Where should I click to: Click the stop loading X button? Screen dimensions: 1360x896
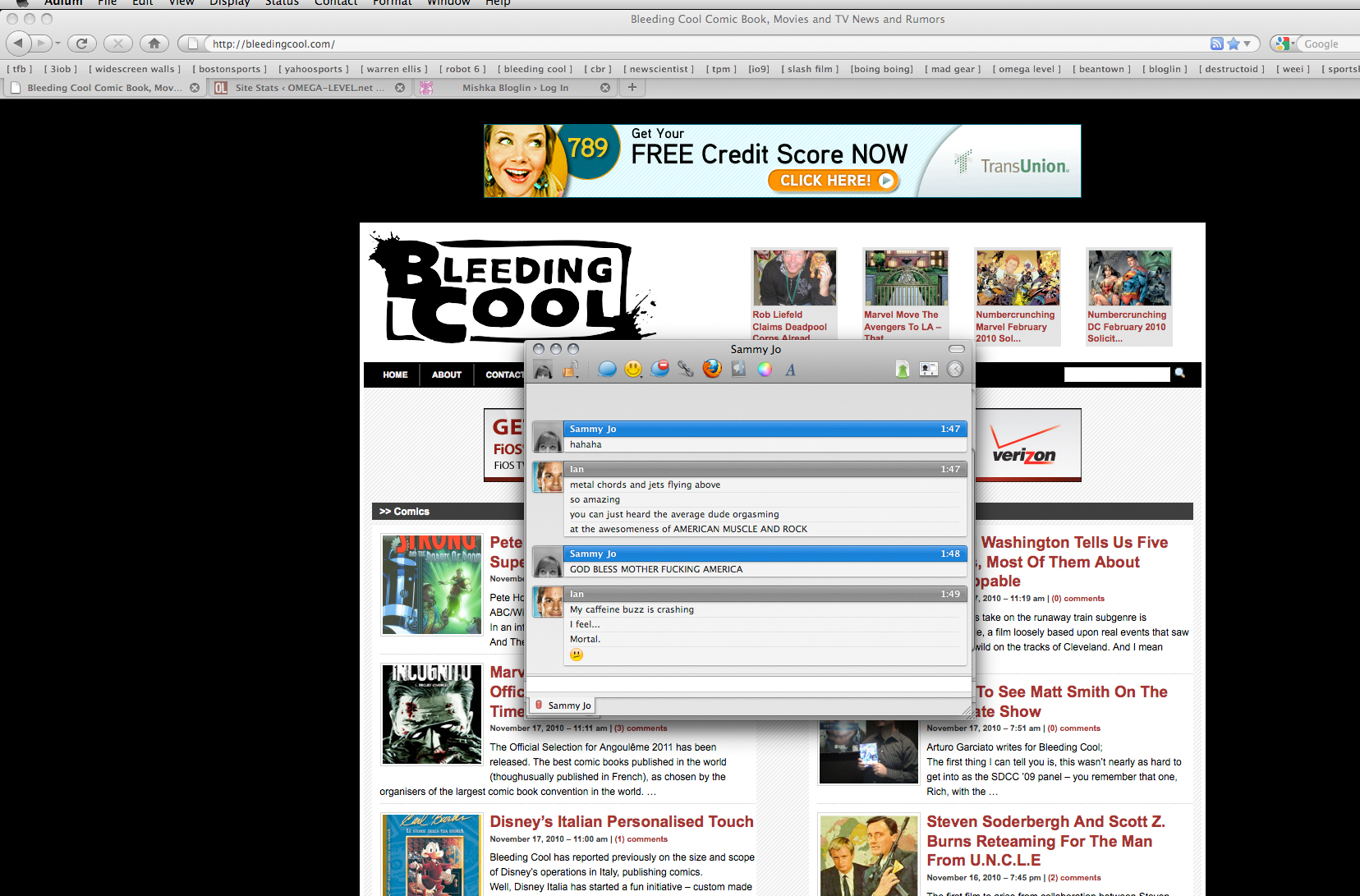coord(118,44)
